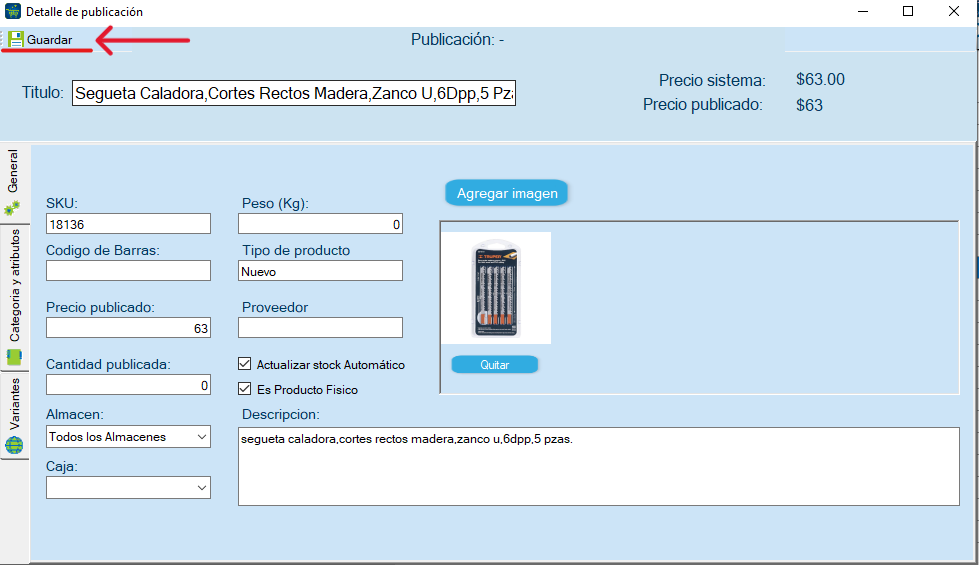
Task: Click the app icon in title bar
Action: tap(12, 11)
